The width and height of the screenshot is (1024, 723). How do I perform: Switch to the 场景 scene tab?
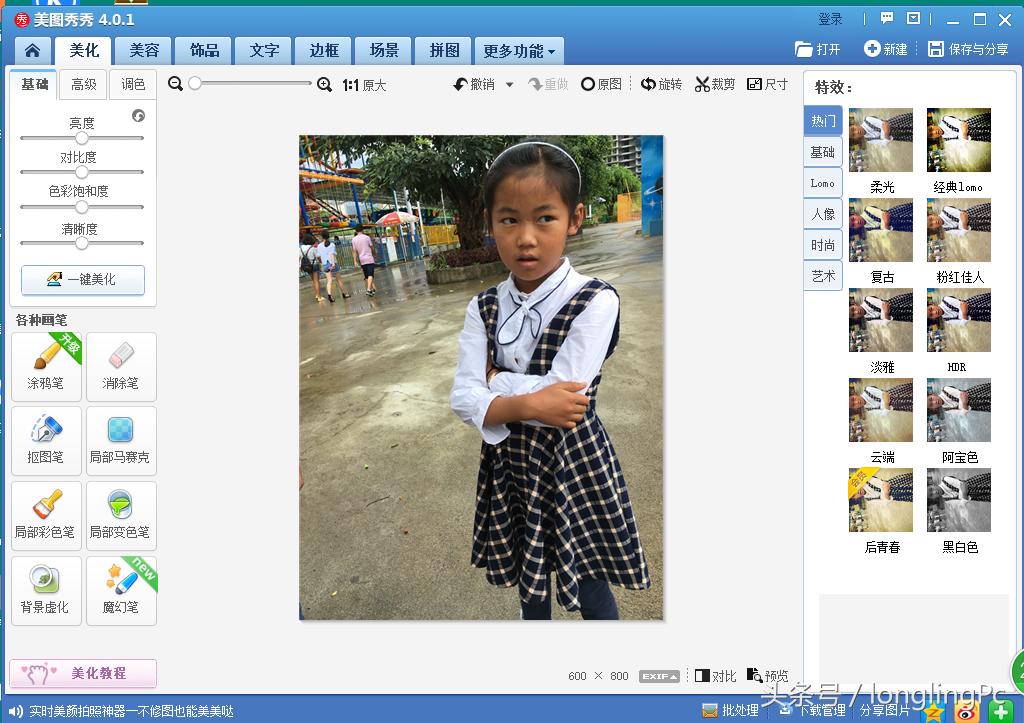pyautogui.click(x=384, y=50)
